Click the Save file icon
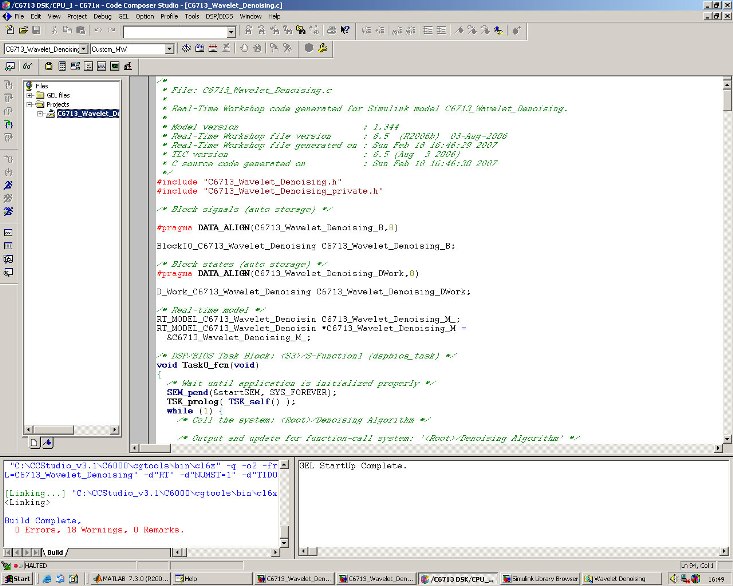The width and height of the screenshot is (733, 586). click(x=36, y=30)
